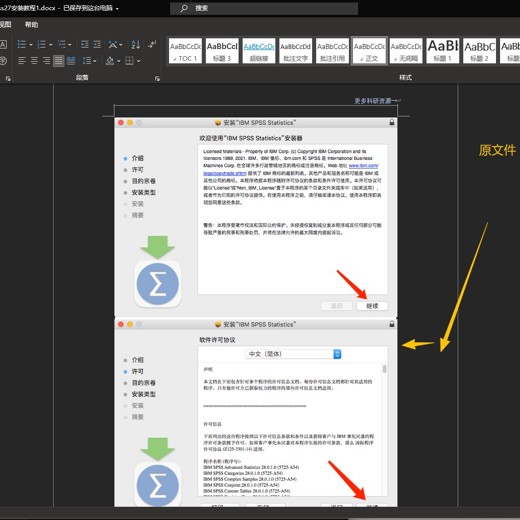
Task: Open the Asian layout tool
Action: [113, 44]
